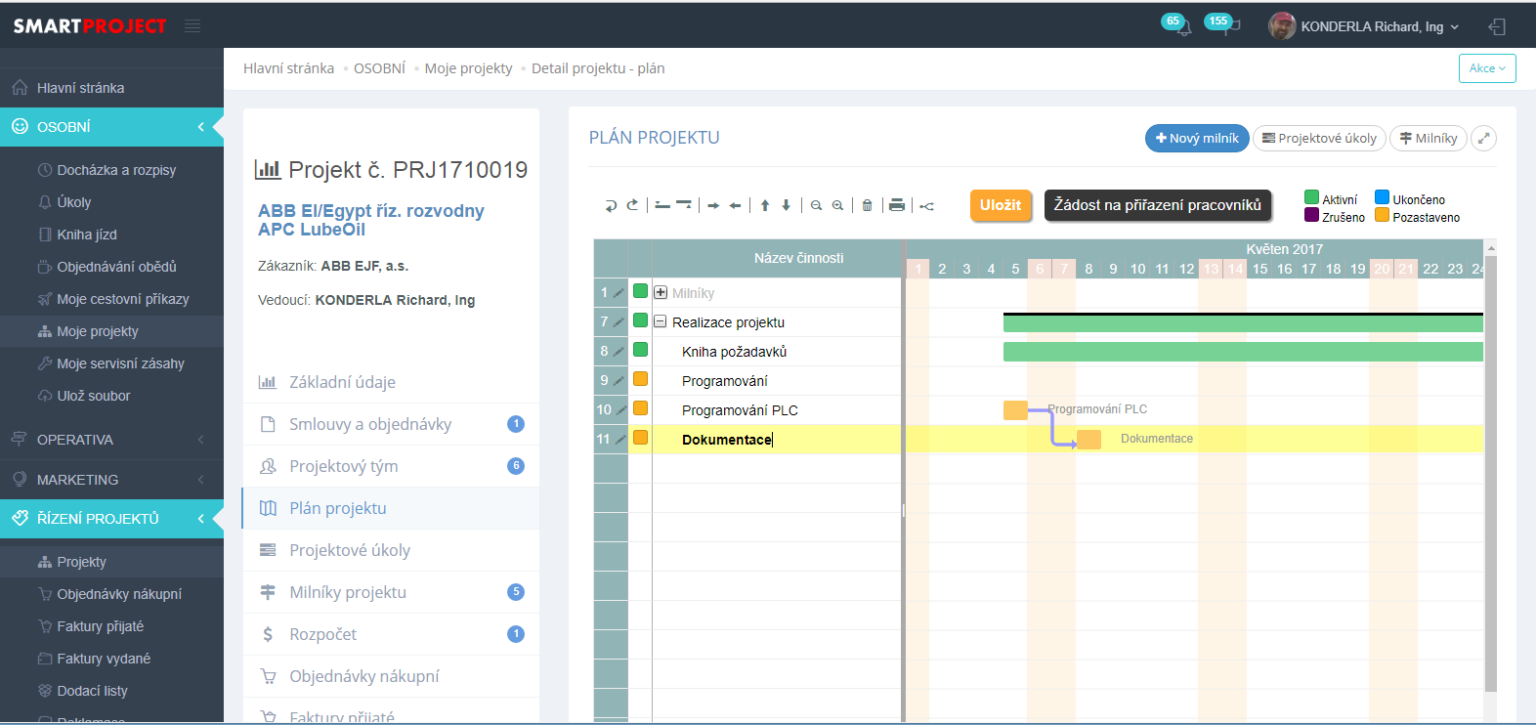Open Nový milník creation
The height and width of the screenshot is (725, 1536).
pos(1197,138)
